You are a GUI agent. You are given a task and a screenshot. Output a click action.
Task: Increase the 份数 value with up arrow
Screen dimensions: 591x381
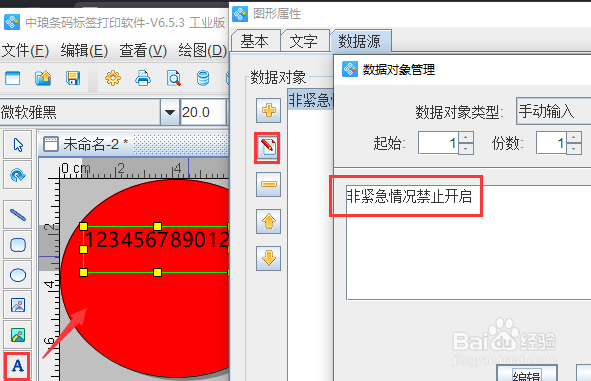574,137
